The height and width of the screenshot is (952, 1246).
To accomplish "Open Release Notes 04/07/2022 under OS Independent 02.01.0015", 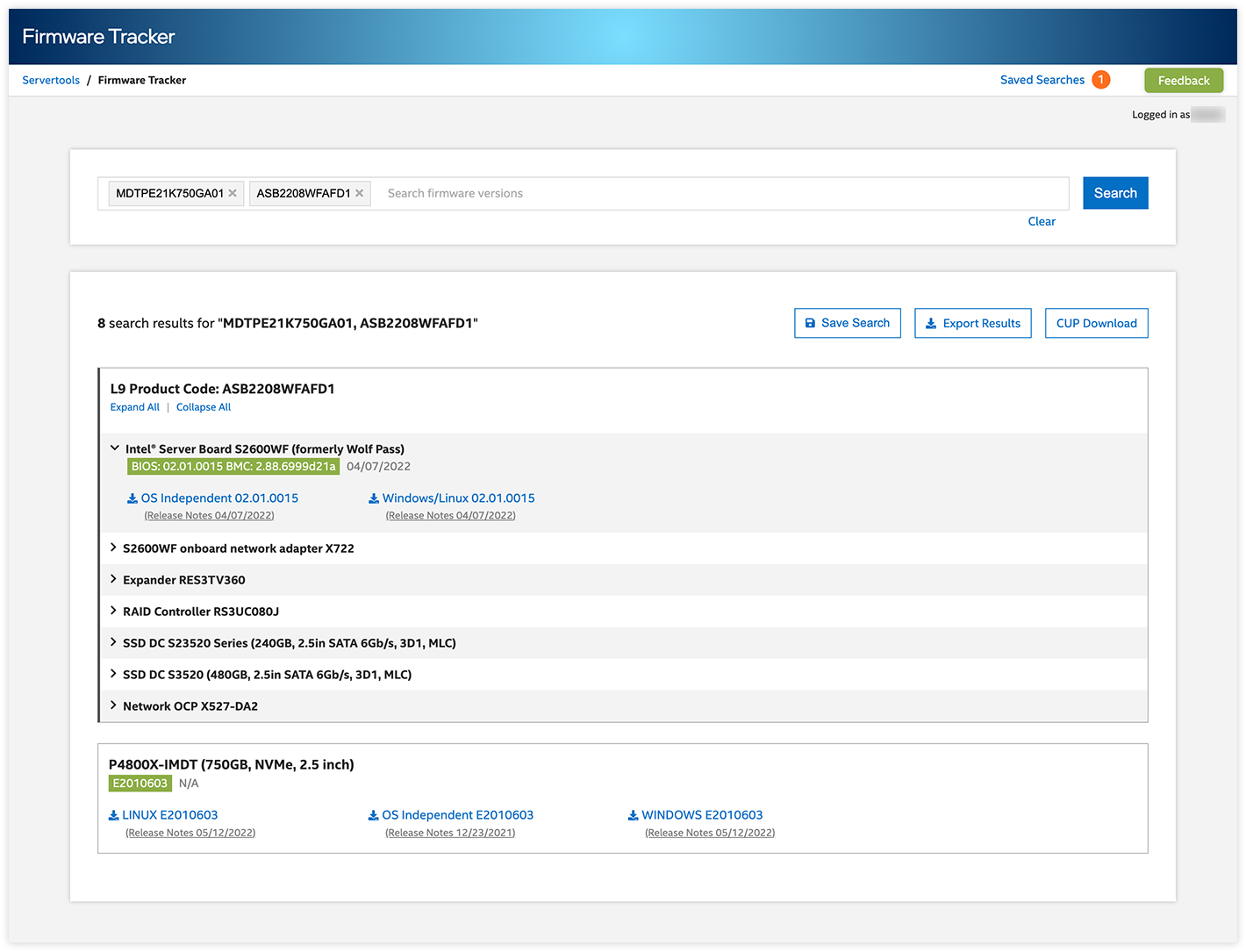I will coord(209,515).
